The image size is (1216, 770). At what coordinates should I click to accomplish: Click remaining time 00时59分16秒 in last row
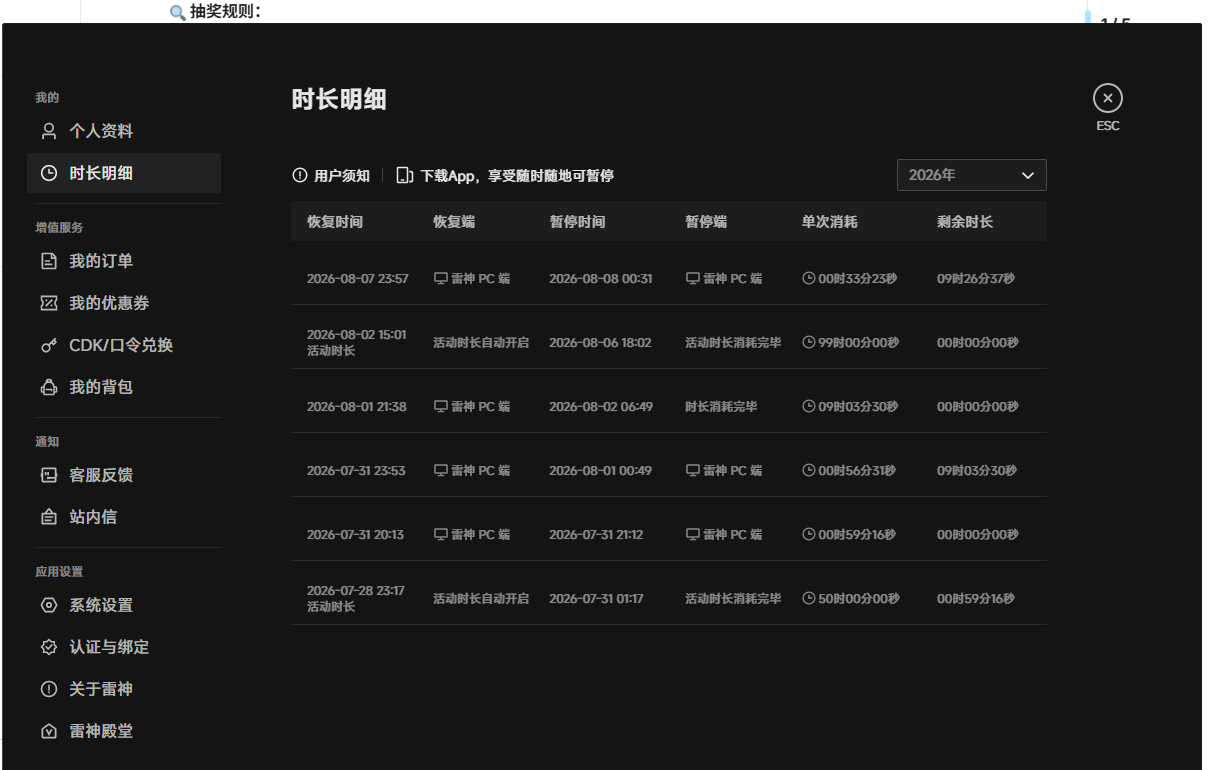976,598
